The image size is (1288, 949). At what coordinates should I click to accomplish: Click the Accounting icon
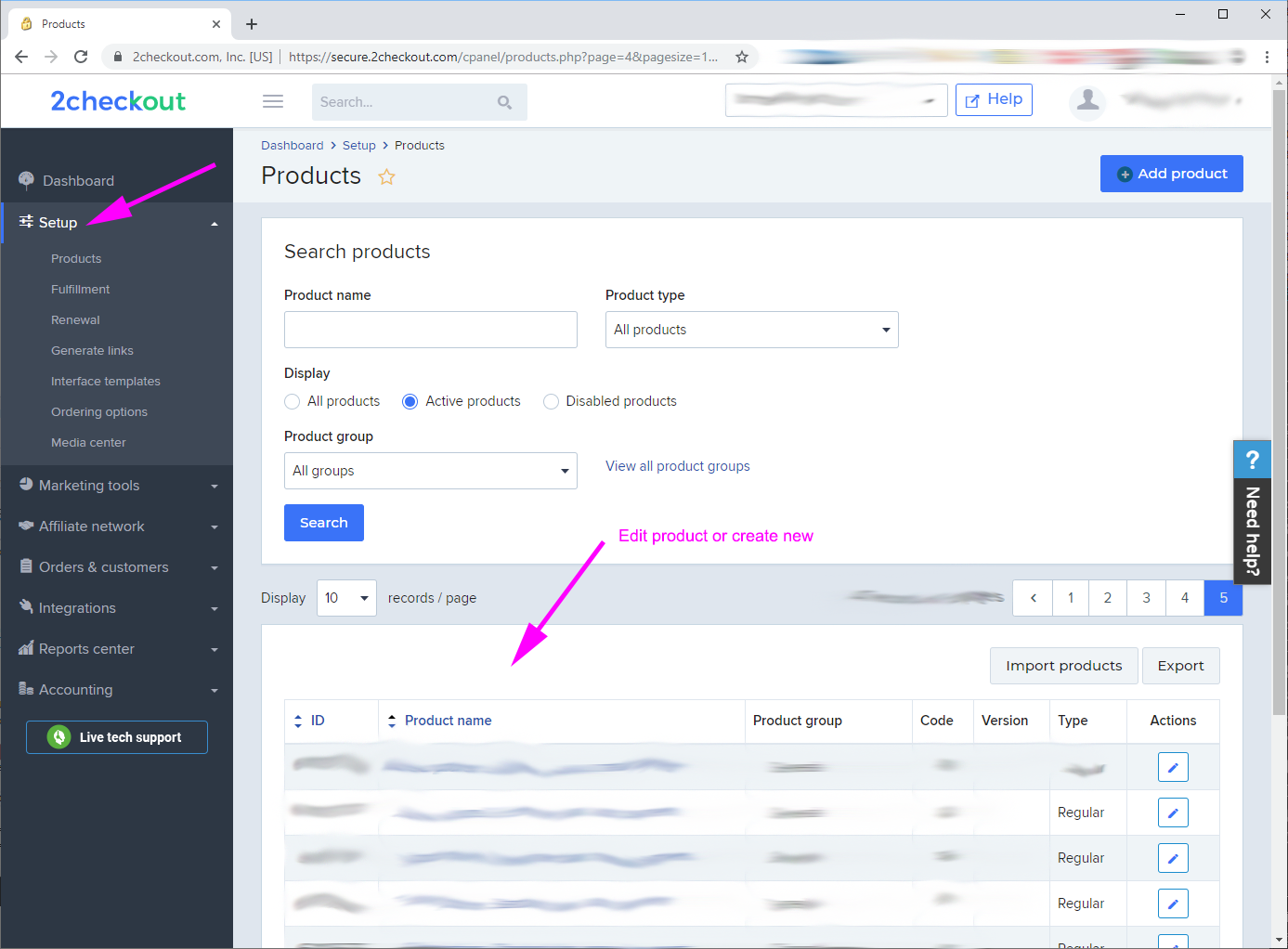point(26,689)
